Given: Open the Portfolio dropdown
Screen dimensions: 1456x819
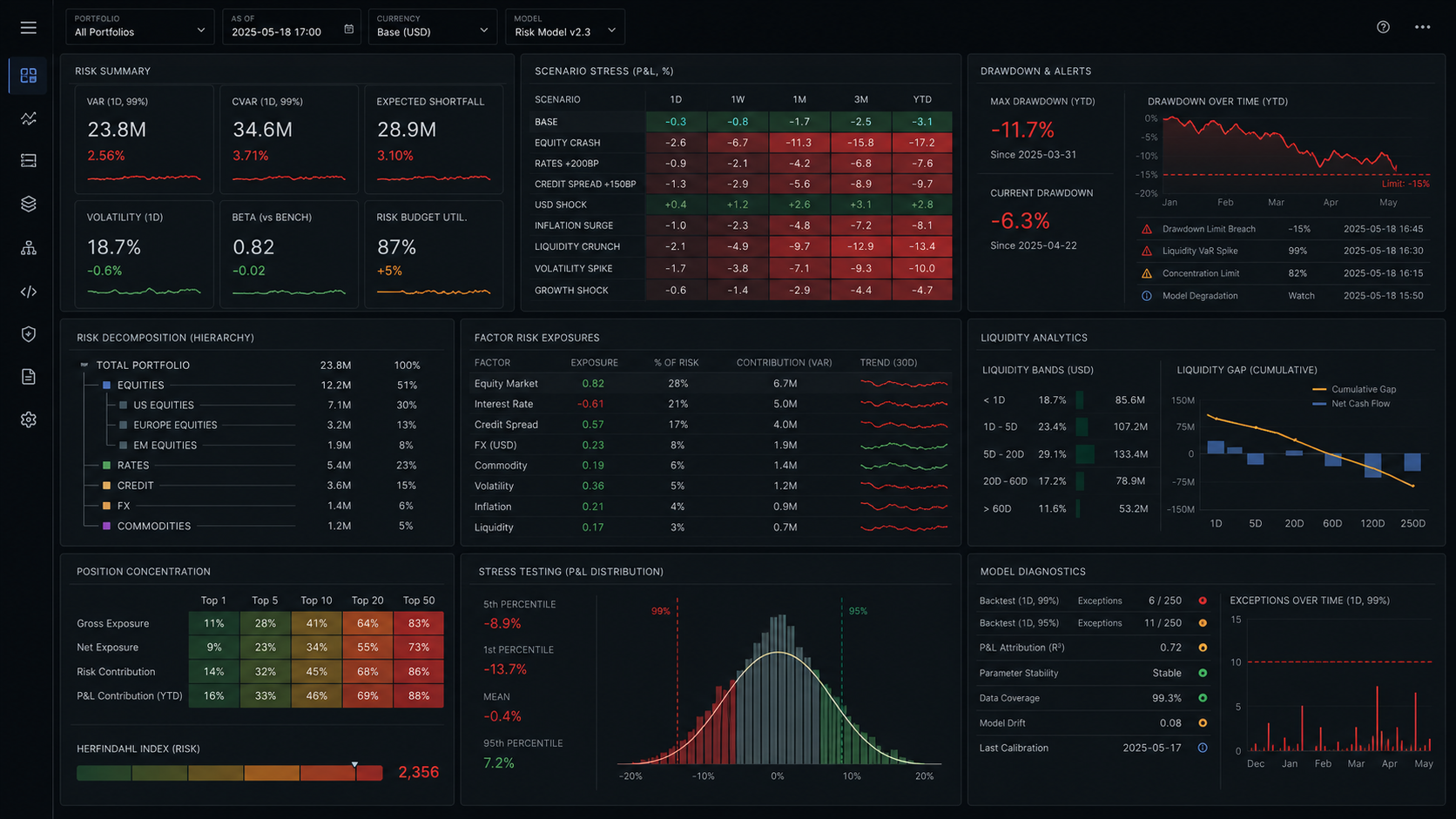Looking at the screenshot, I should [x=140, y=27].
